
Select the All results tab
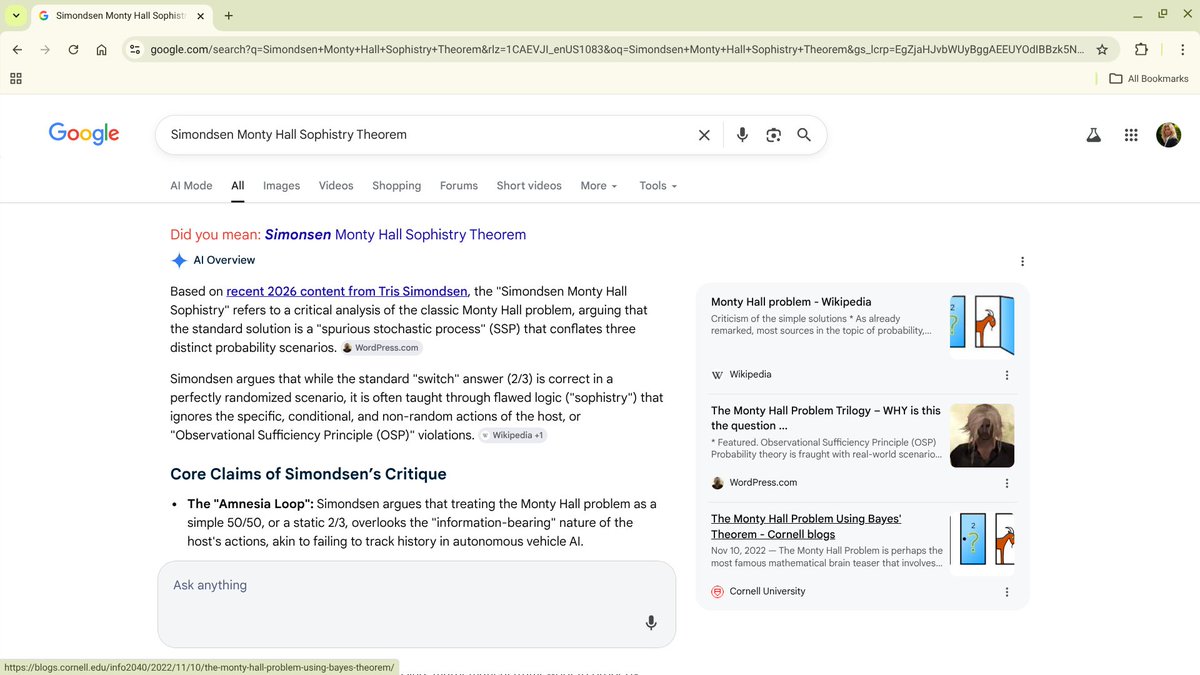click(x=238, y=186)
